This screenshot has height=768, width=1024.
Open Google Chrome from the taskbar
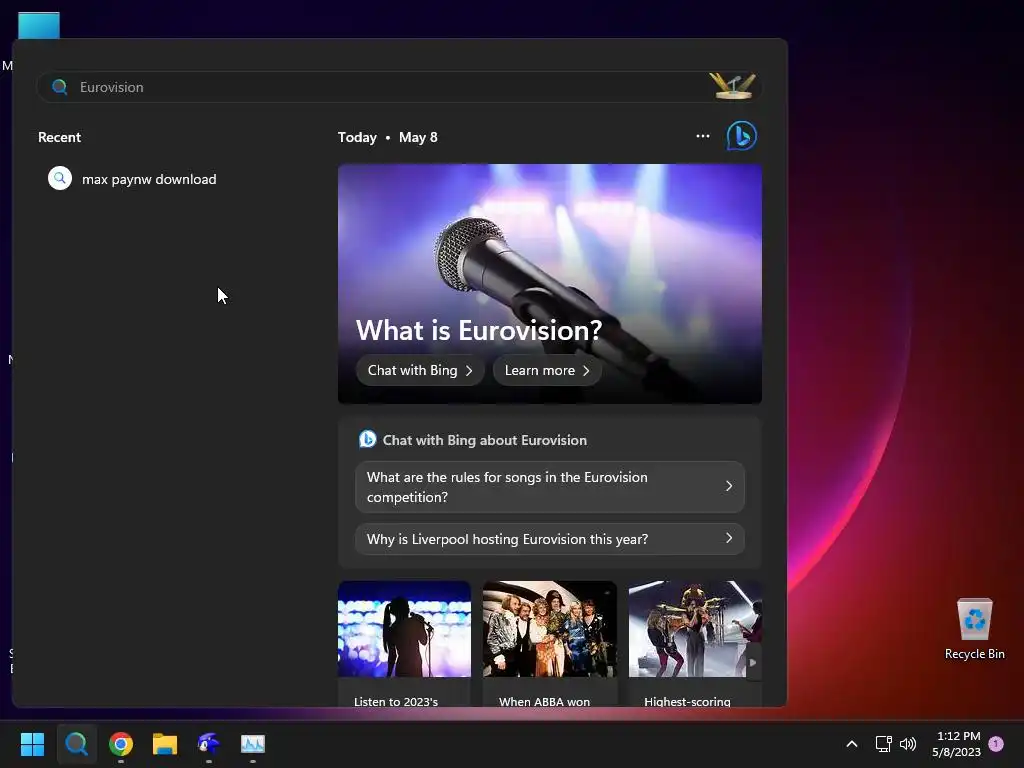tap(121, 744)
